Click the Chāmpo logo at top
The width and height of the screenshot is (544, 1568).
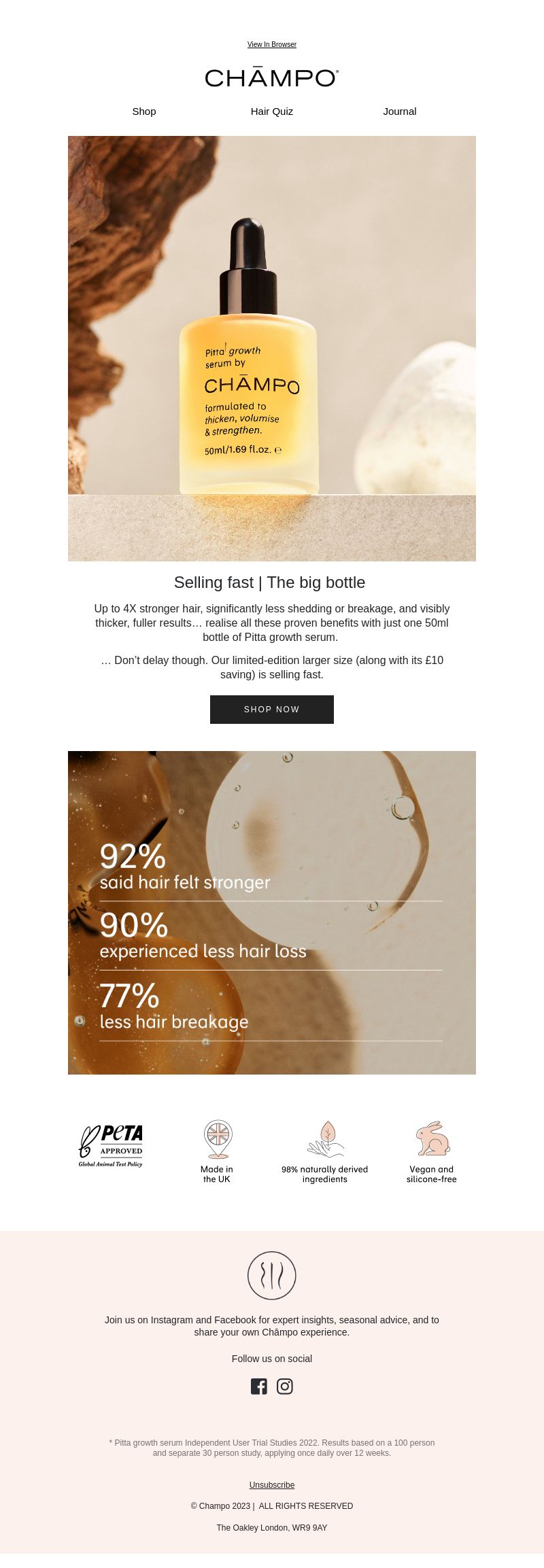coord(272,77)
